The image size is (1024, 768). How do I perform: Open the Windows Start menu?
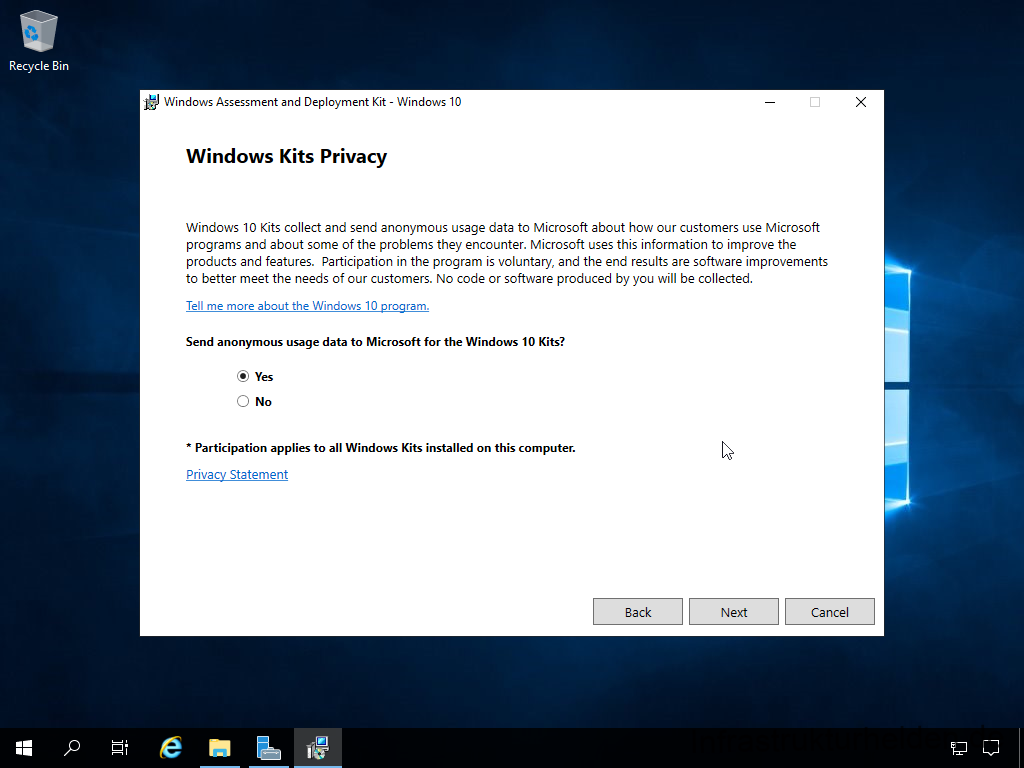click(x=24, y=748)
